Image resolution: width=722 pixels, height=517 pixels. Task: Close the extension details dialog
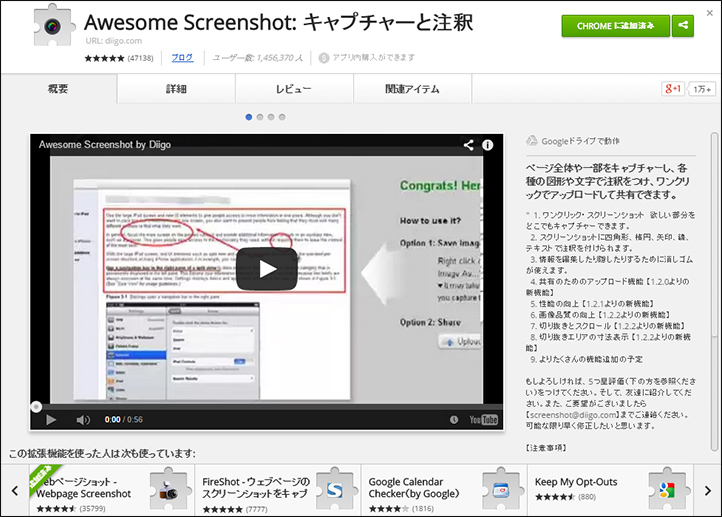tap(710, 13)
